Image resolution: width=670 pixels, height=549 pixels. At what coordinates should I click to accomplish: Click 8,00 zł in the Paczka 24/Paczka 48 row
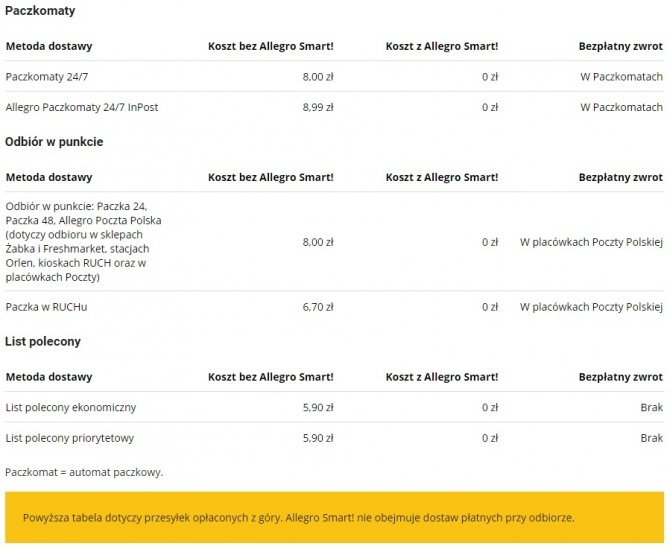pos(318,242)
